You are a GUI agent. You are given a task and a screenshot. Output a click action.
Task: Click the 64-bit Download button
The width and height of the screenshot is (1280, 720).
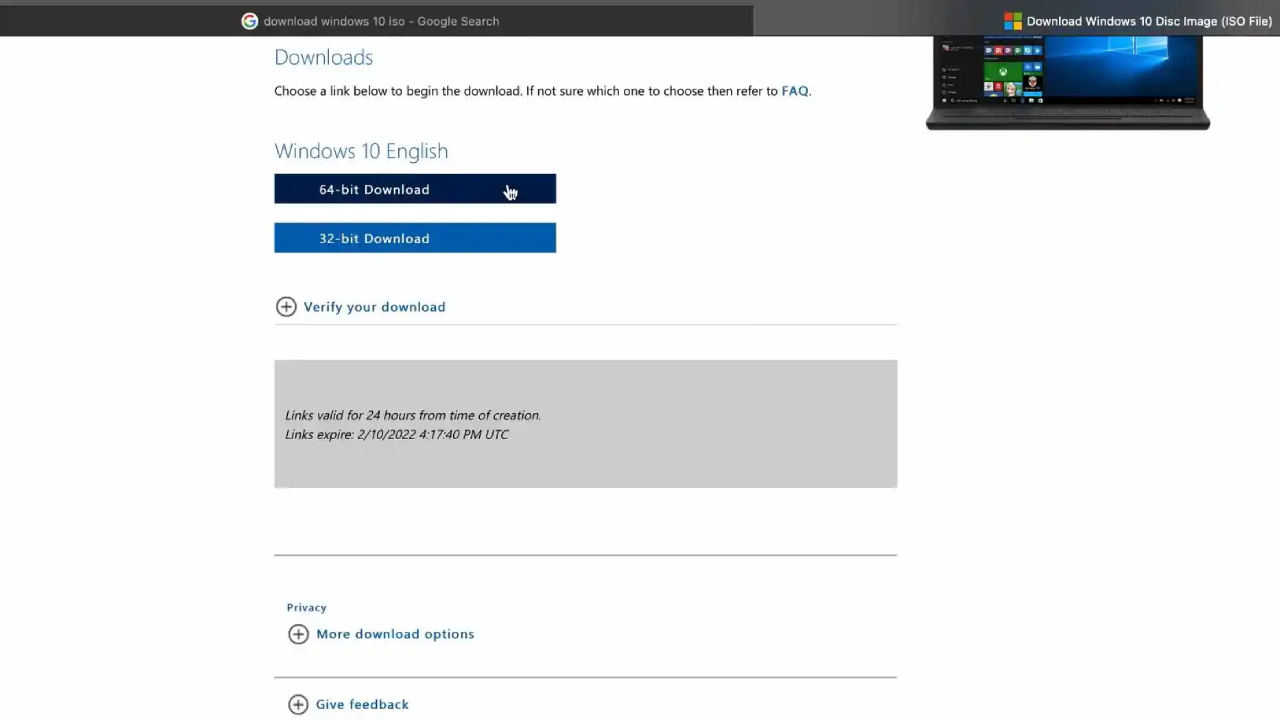(x=415, y=189)
